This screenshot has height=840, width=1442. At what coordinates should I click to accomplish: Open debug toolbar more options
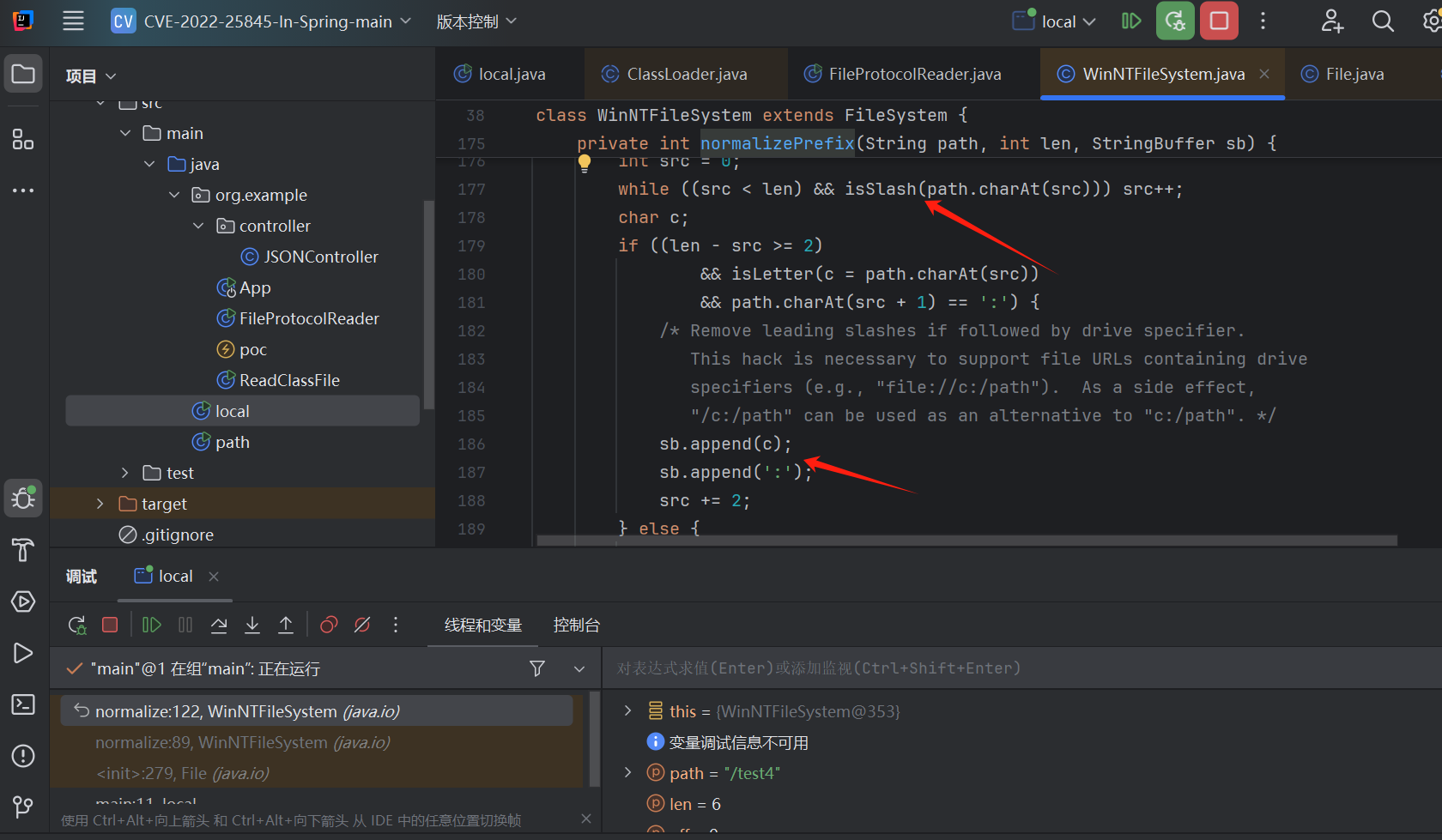click(x=396, y=625)
